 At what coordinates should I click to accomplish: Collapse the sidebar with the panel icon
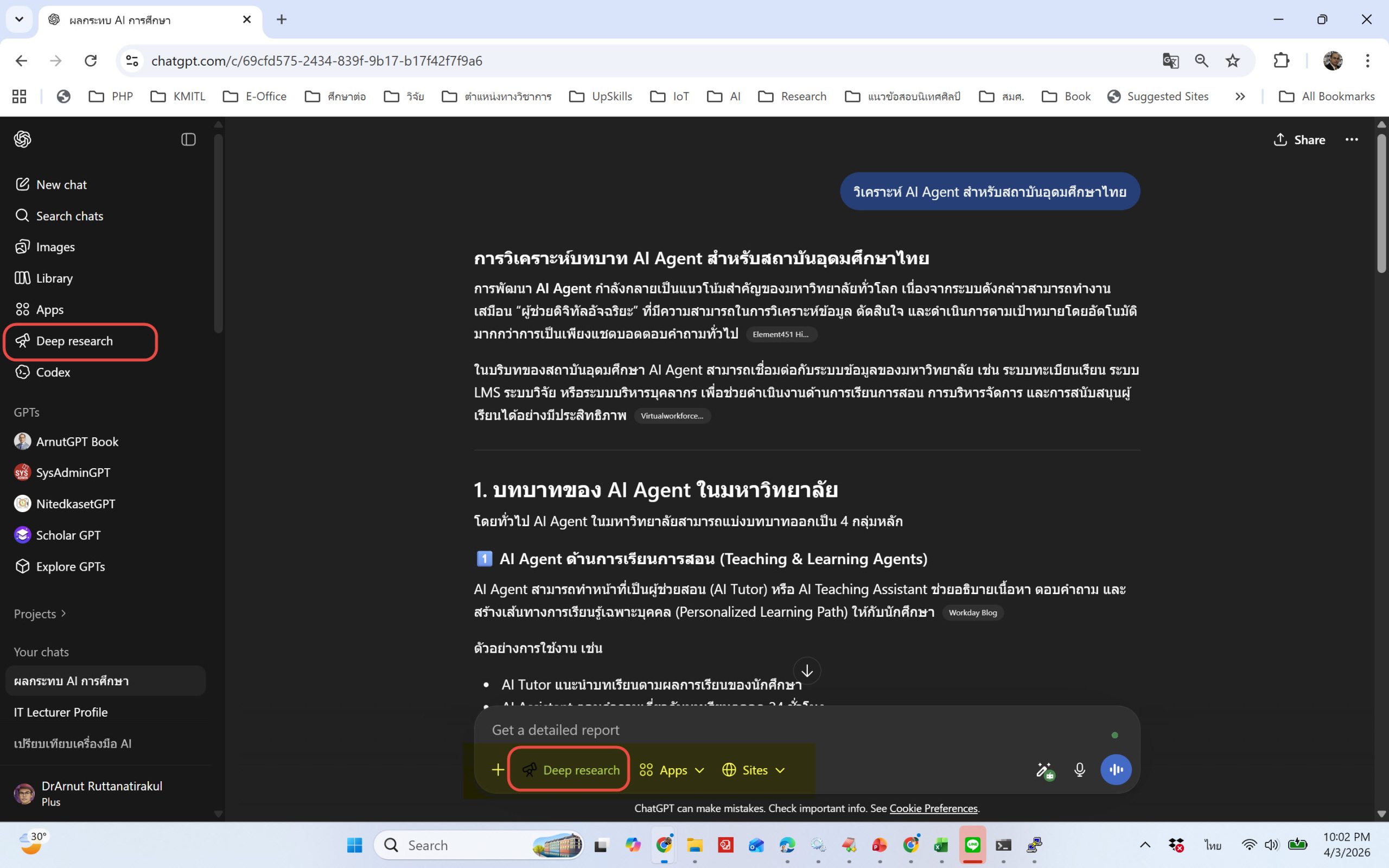(188, 139)
